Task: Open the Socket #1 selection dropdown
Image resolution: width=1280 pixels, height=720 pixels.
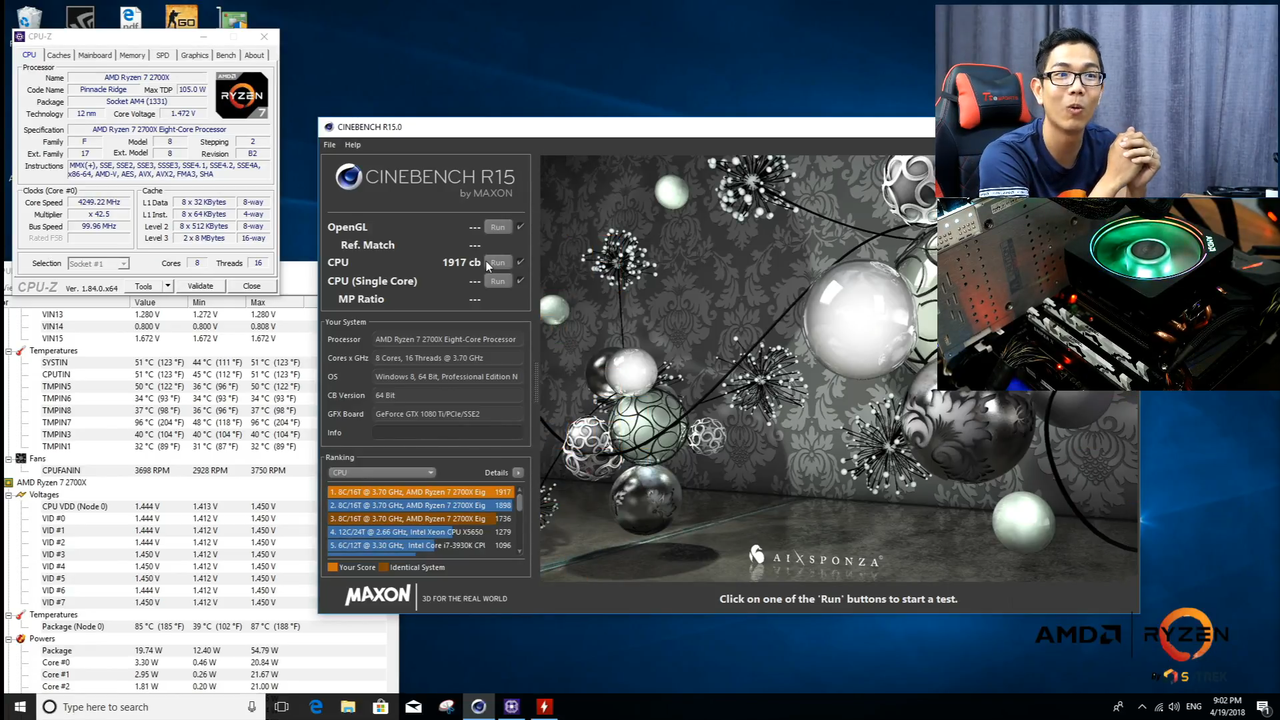Action: [x=97, y=263]
